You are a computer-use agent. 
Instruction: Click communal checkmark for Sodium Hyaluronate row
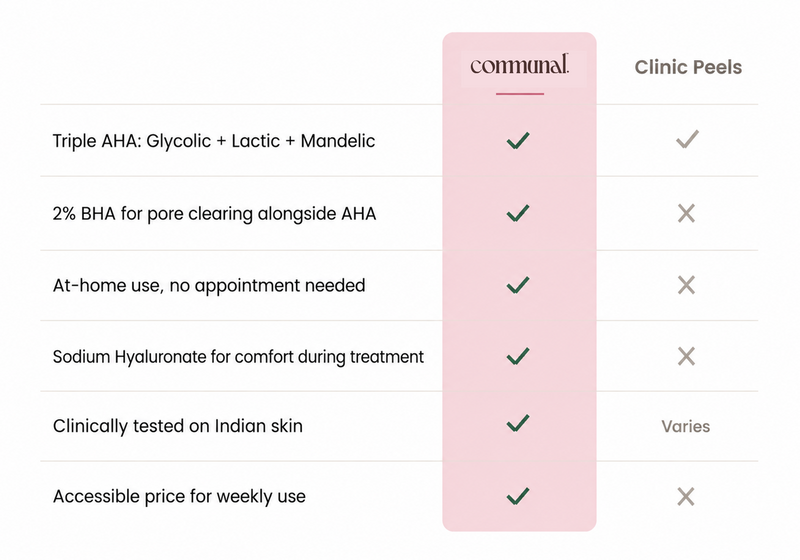[x=518, y=356]
